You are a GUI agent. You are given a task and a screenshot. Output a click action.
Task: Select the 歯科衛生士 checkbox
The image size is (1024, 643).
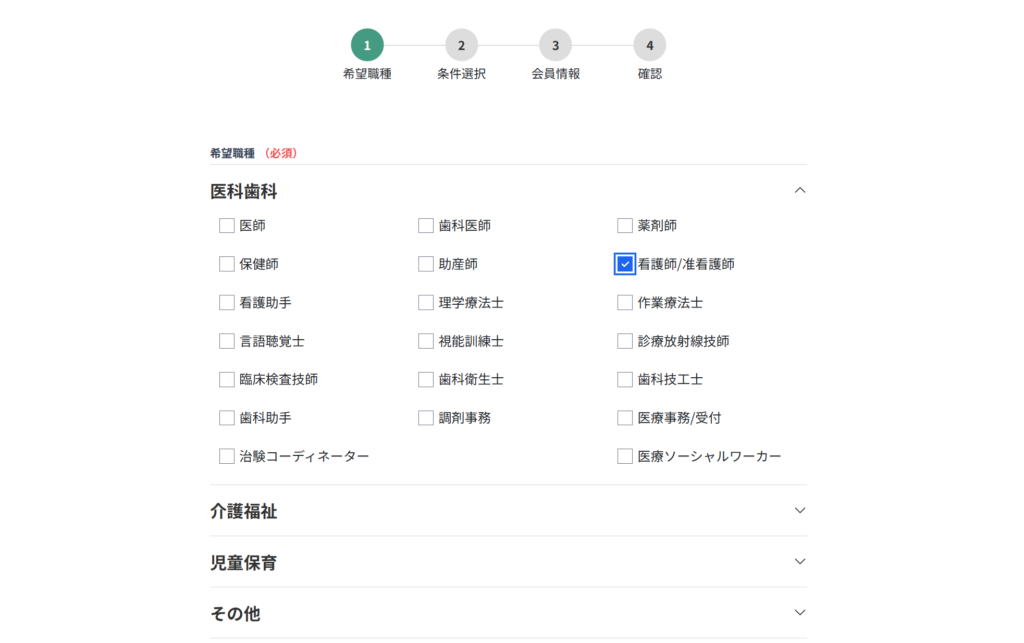[x=426, y=380]
